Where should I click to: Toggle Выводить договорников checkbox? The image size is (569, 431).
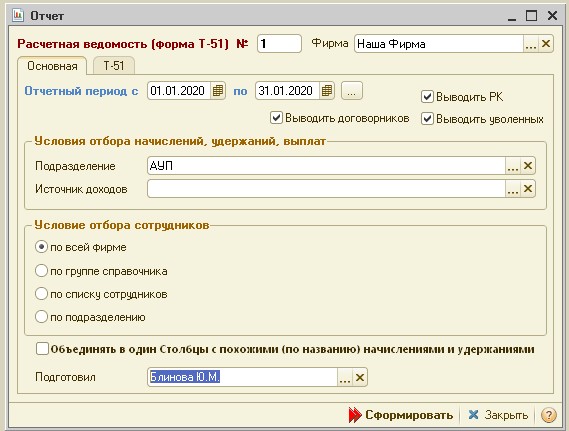tap(276, 118)
